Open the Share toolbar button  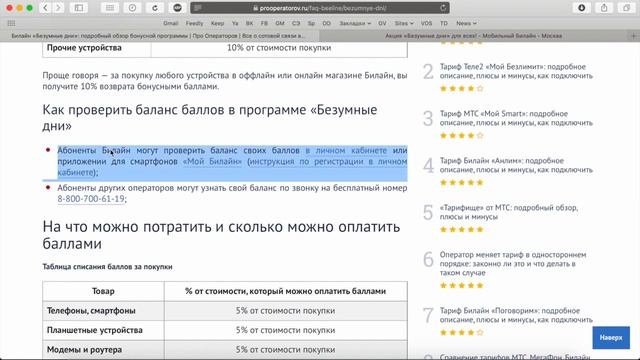[x=604, y=8]
